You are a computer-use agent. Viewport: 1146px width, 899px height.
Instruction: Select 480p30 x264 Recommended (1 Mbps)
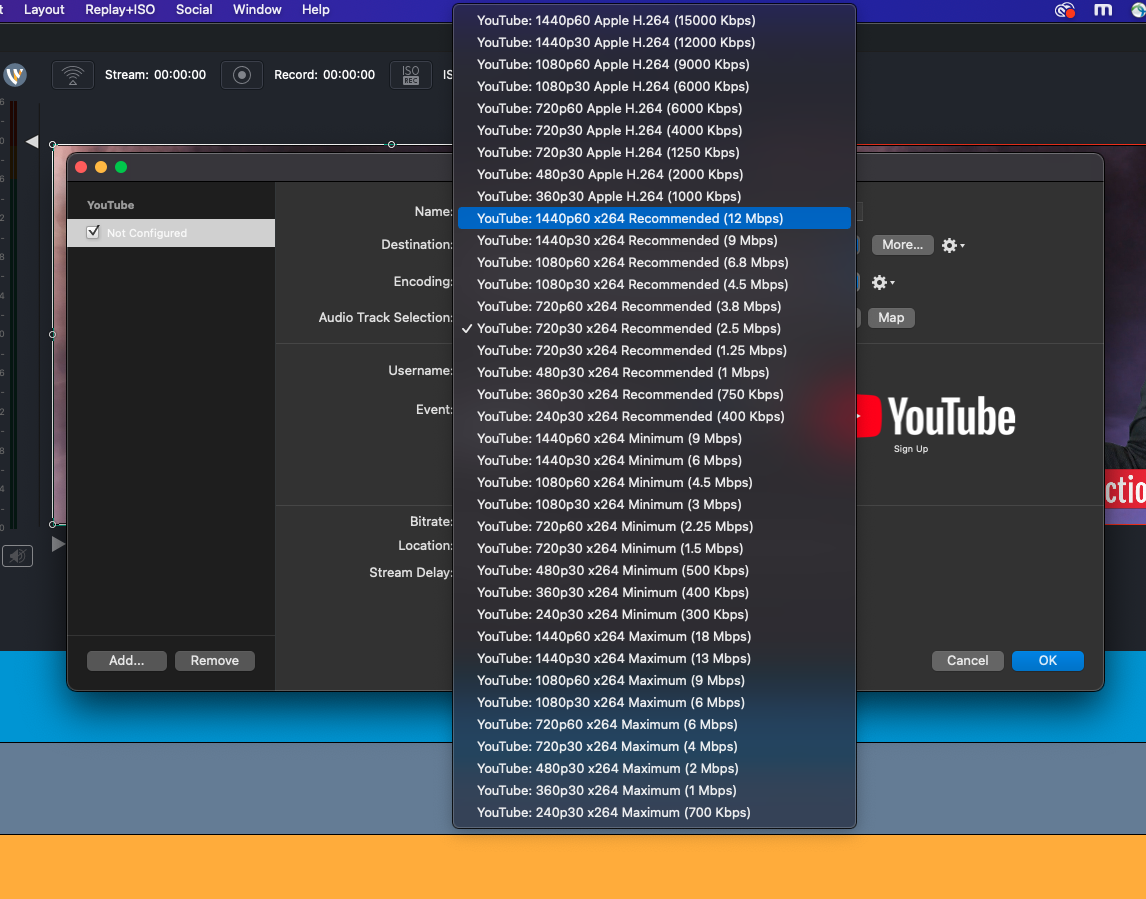(654, 372)
